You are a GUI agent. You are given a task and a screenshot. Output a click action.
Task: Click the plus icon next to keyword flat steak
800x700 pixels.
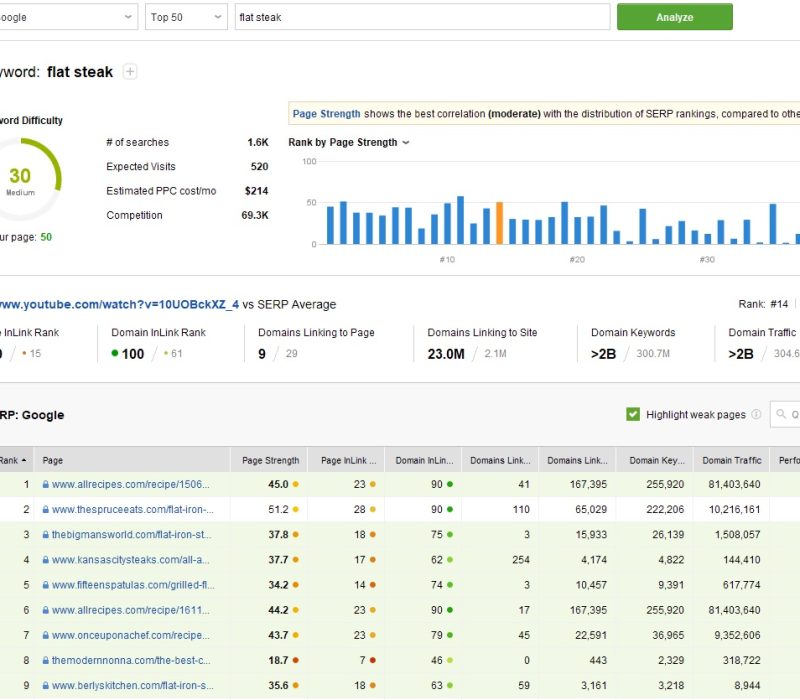(130, 71)
